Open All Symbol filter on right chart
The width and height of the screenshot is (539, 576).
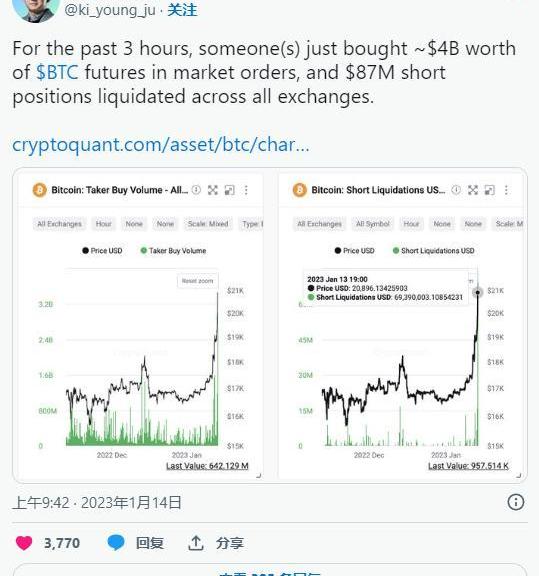pos(373,224)
